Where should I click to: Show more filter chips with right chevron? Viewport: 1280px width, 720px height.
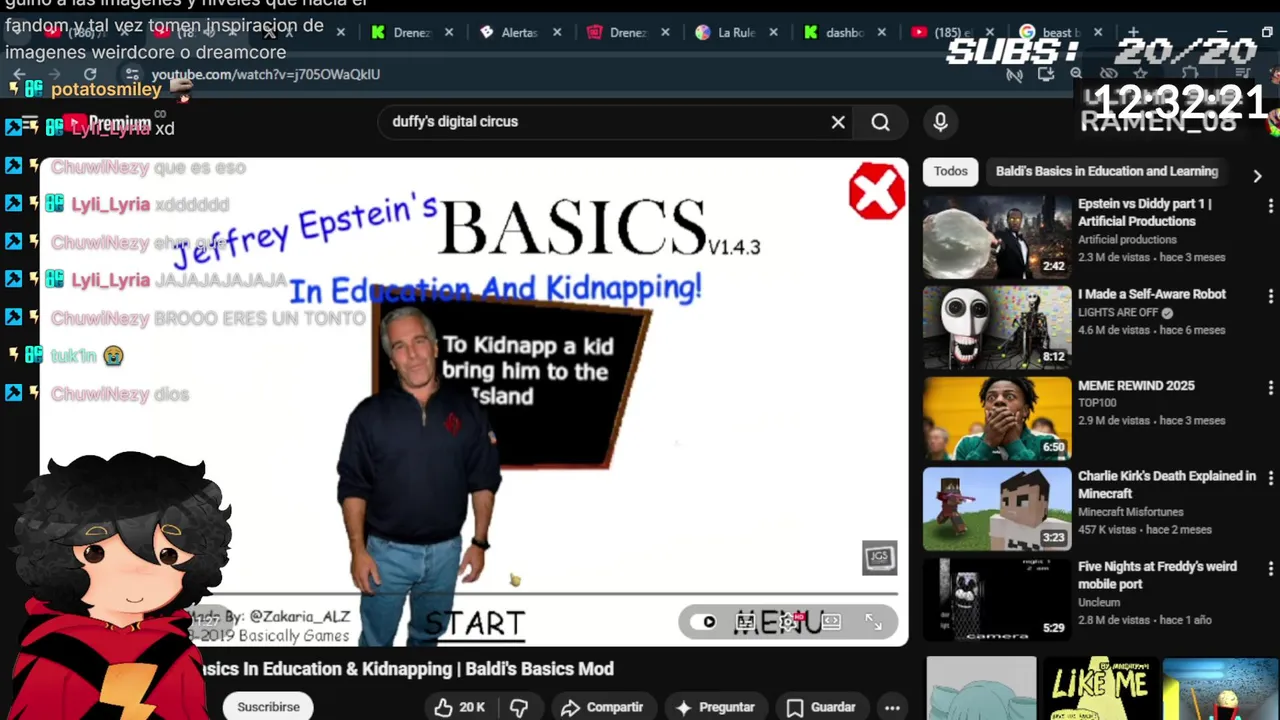[x=1257, y=175]
